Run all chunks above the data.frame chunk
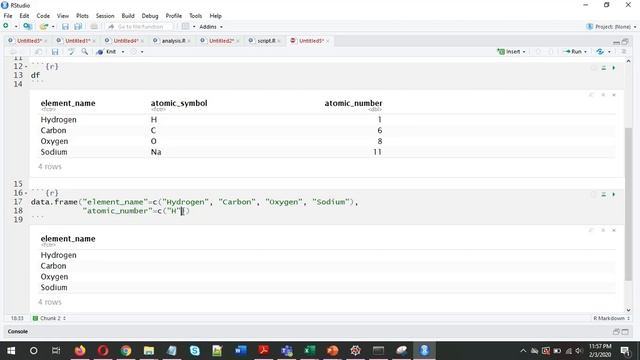The height and width of the screenshot is (360, 640). tap(603, 194)
